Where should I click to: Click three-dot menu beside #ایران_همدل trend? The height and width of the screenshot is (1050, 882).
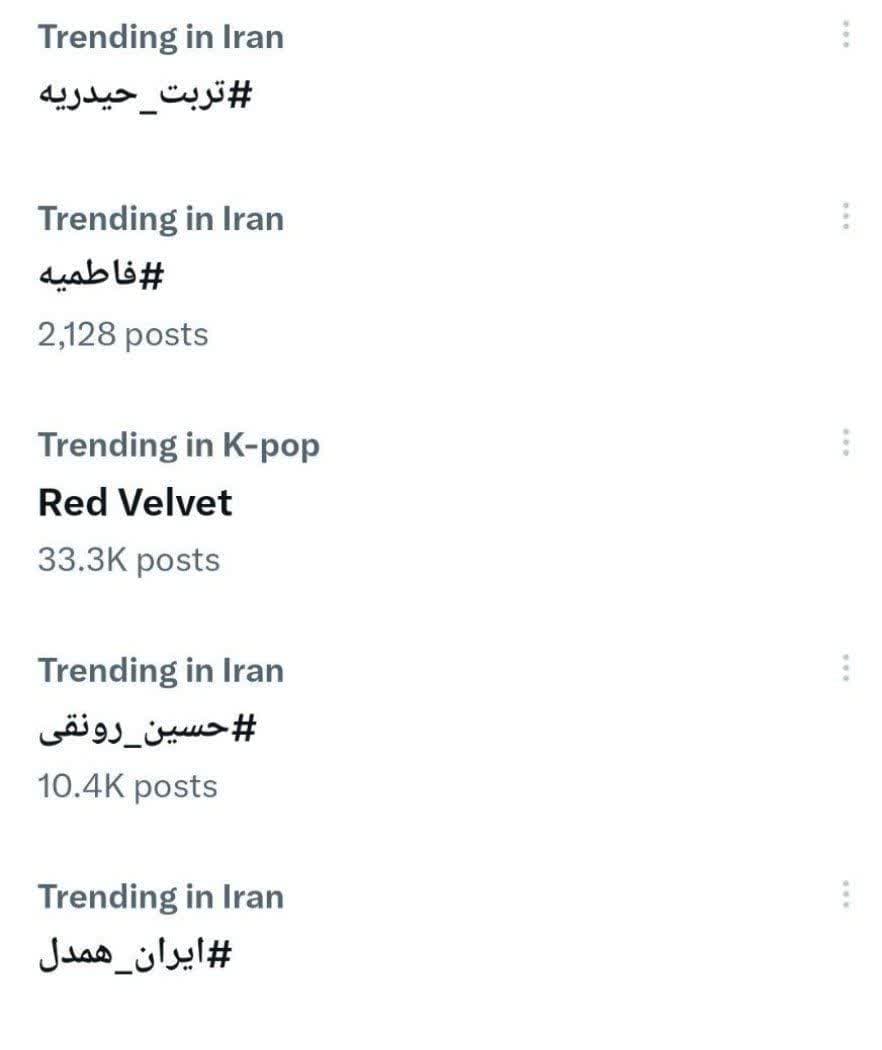click(x=846, y=895)
